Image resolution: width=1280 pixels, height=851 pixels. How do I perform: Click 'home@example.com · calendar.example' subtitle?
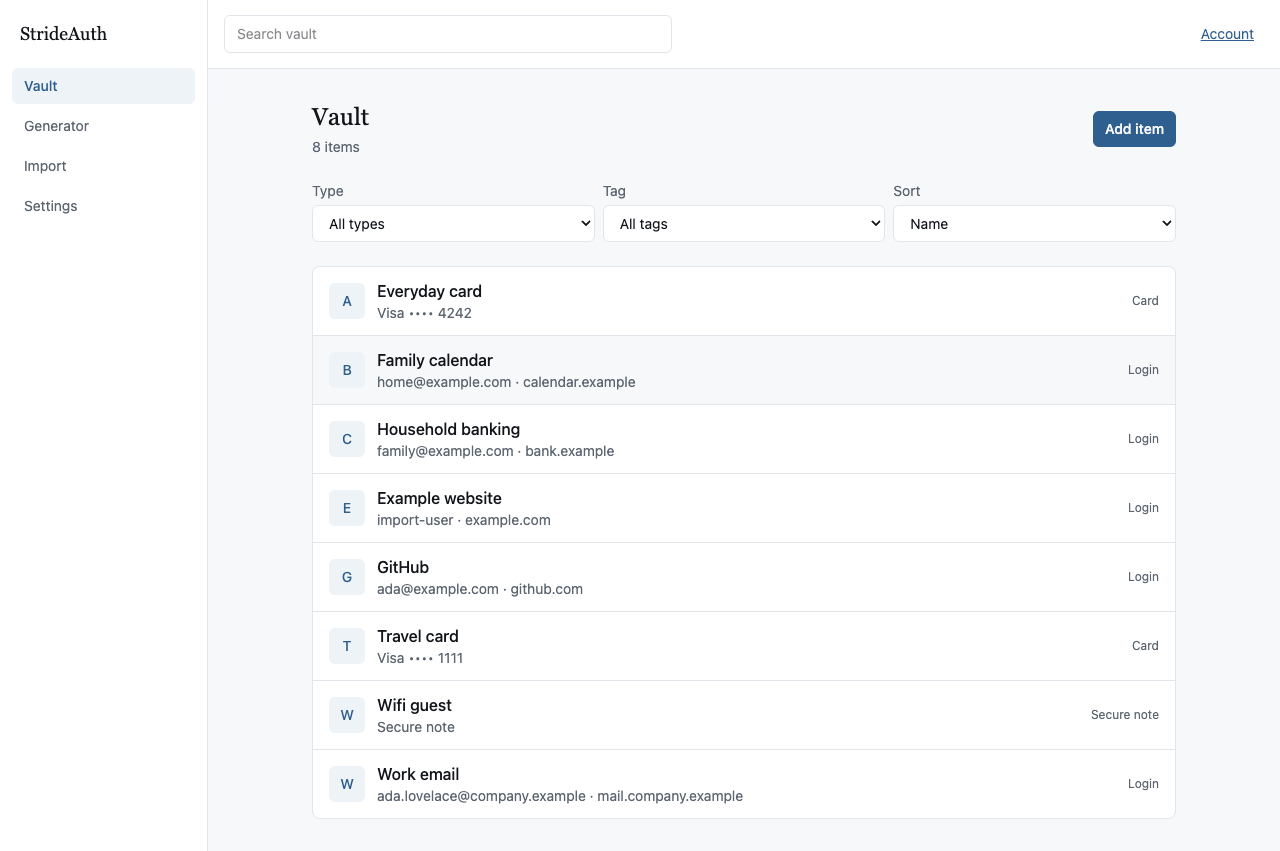click(506, 382)
